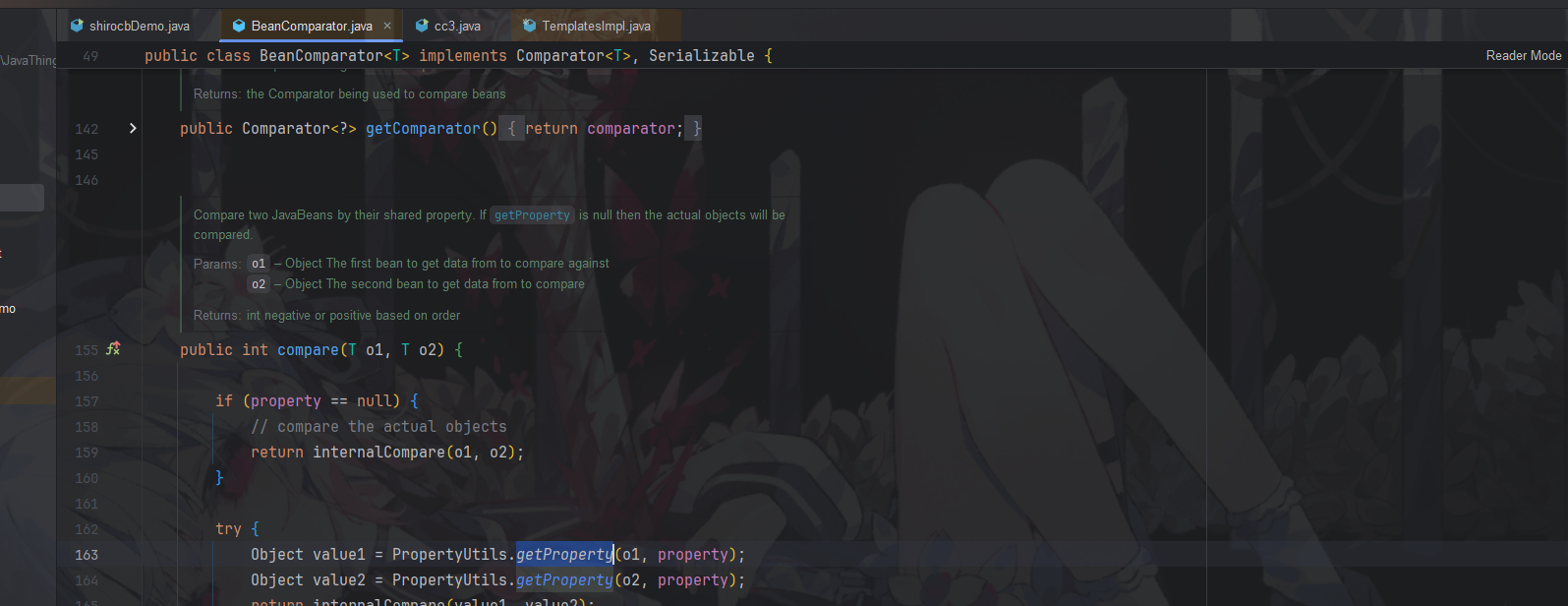Click the highlighted getProperty call on line 163

[564, 554]
